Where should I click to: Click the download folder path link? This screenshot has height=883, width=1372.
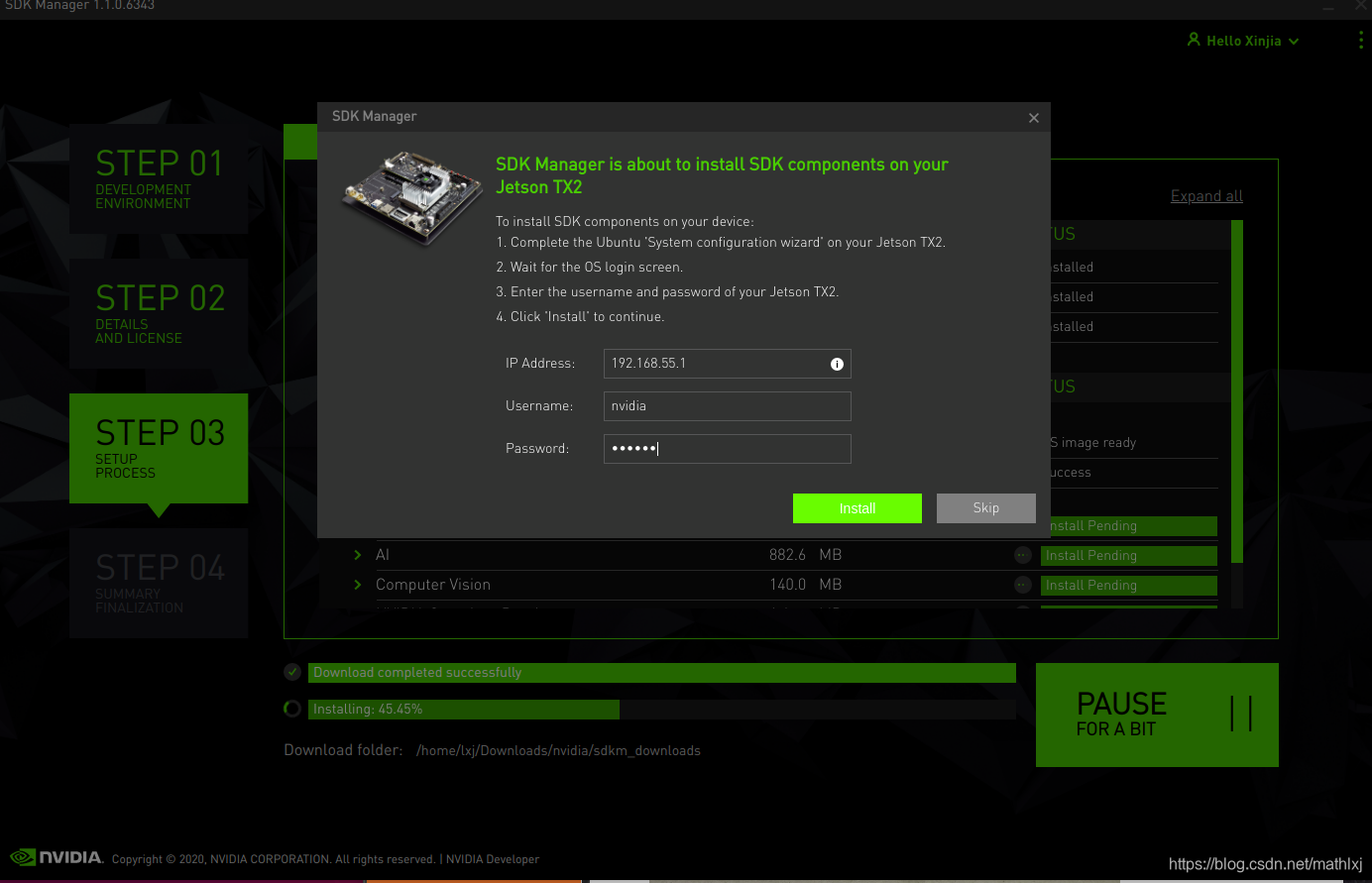point(558,751)
